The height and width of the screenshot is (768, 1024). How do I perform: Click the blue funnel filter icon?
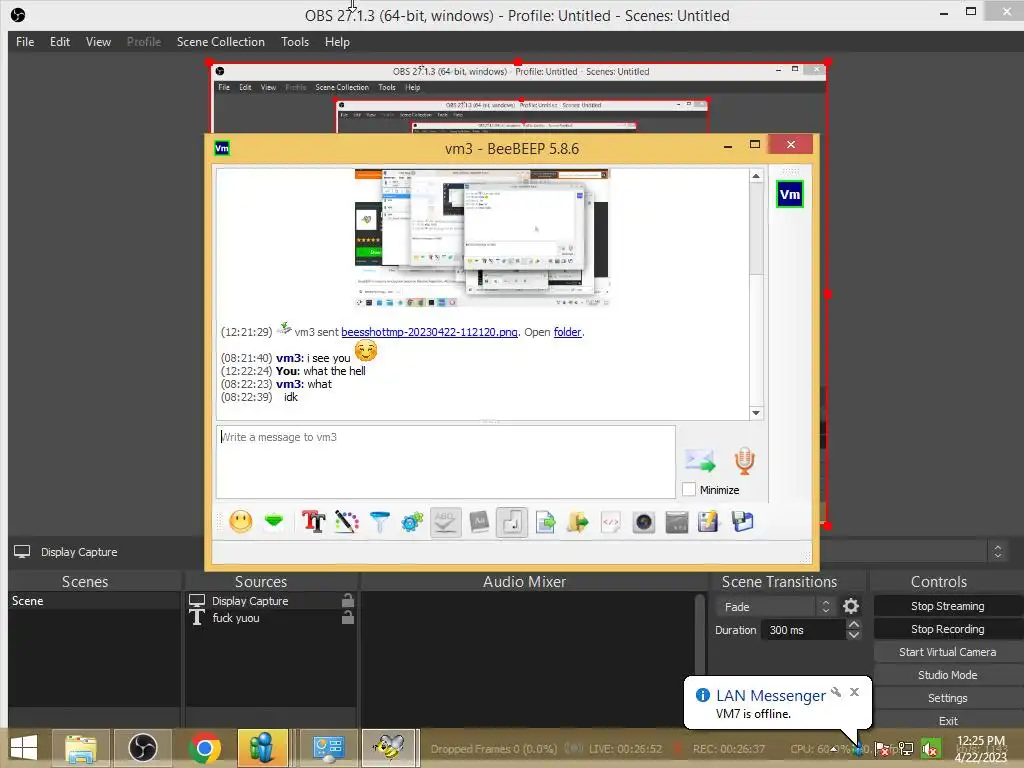click(379, 522)
